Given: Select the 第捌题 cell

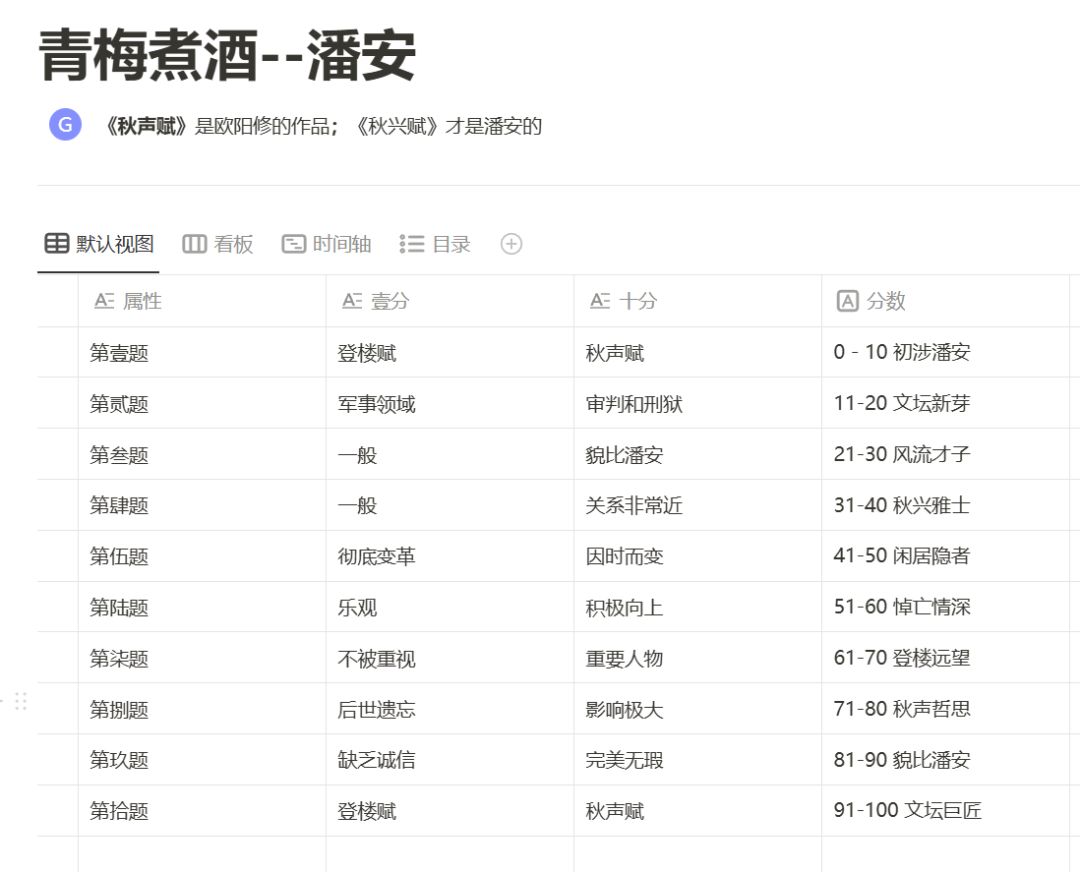Looking at the screenshot, I should click(x=202, y=709).
